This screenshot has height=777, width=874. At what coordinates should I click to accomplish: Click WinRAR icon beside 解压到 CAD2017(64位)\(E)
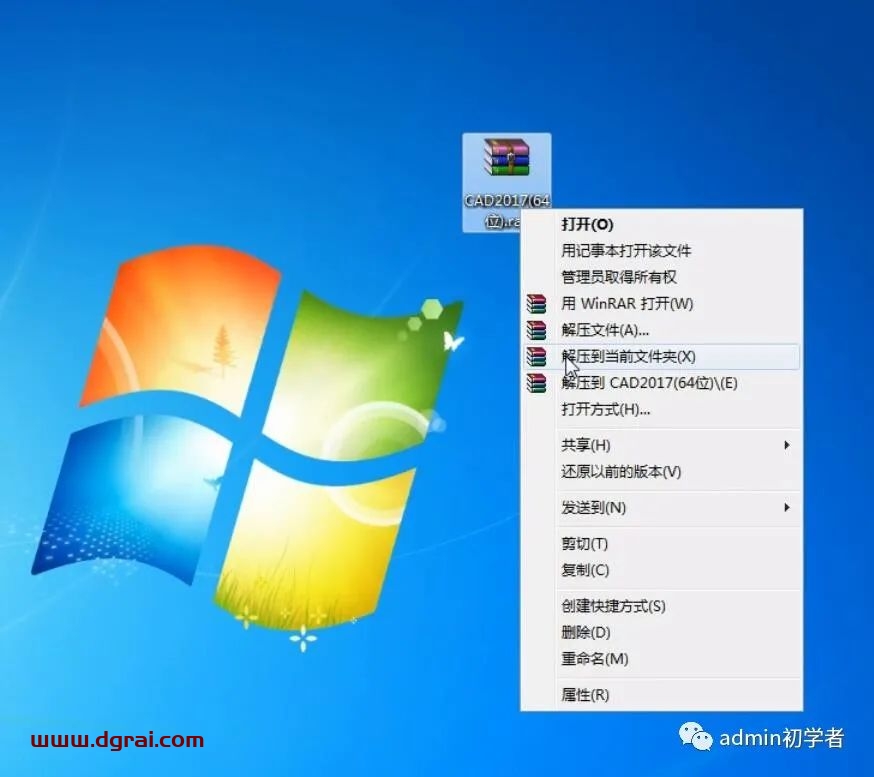[x=536, y=383]
